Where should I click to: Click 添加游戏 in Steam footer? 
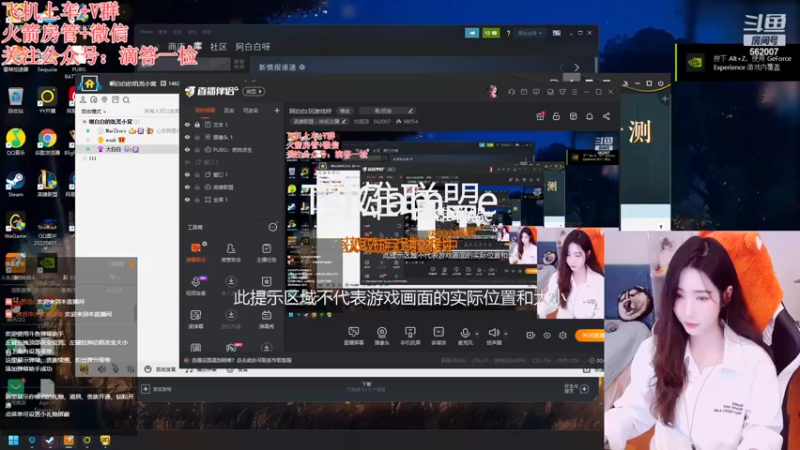point(157,389)
